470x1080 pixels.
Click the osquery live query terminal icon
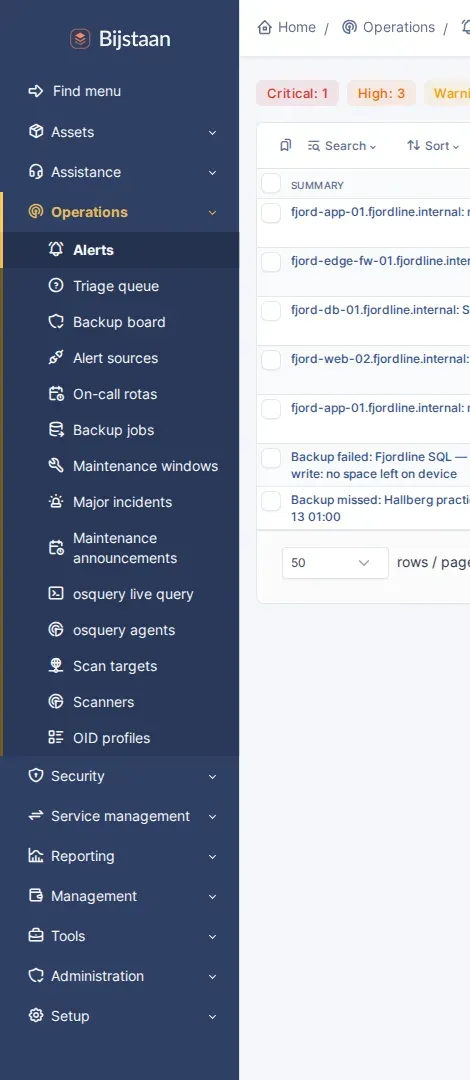click(x=56, y=594)
